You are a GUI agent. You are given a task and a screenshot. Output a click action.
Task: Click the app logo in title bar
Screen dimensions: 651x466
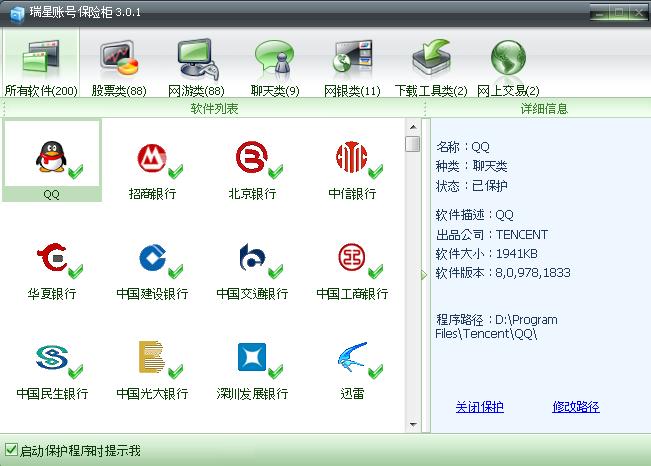17,14
